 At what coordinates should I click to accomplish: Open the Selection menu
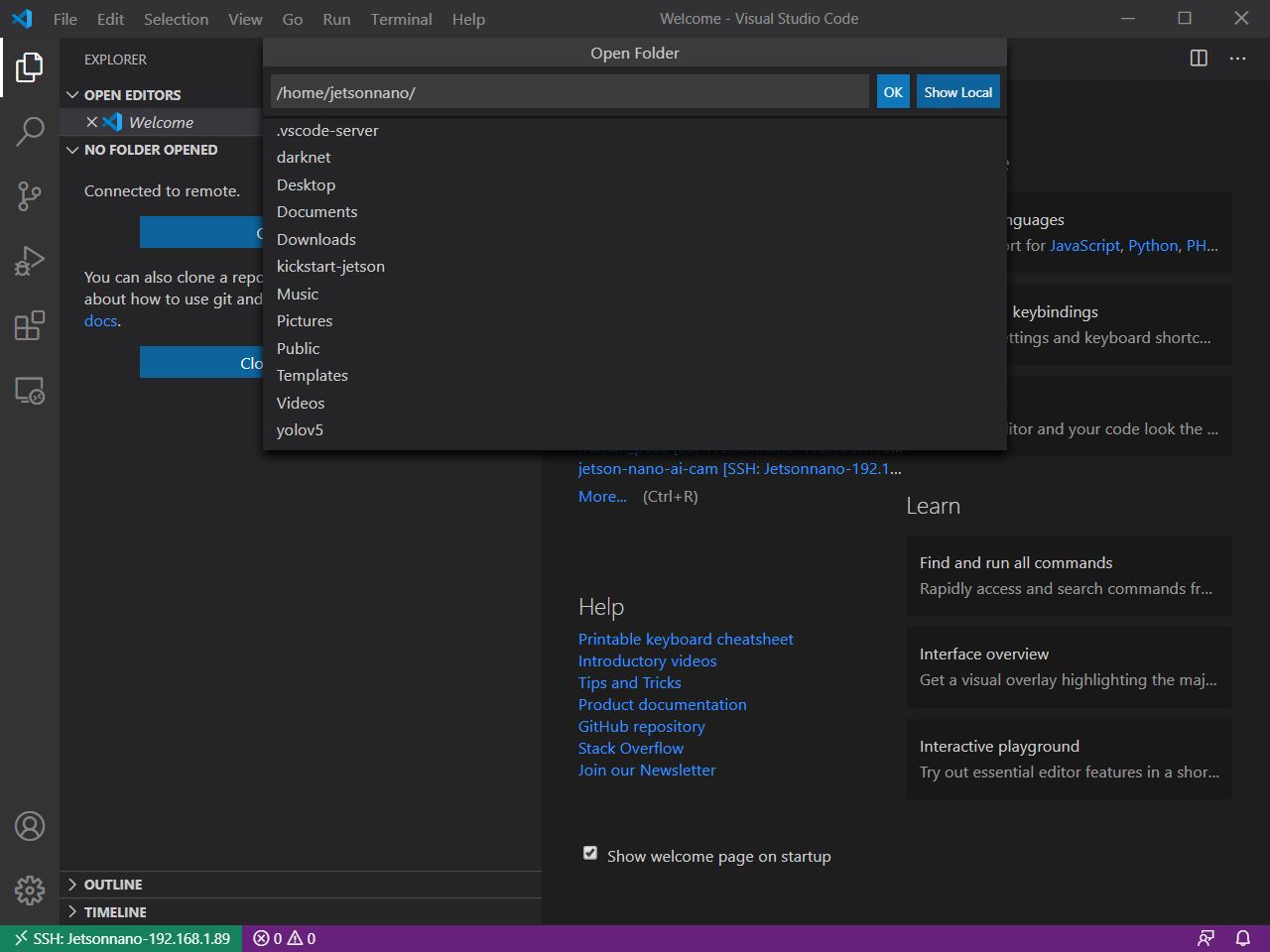pos(176,19)
